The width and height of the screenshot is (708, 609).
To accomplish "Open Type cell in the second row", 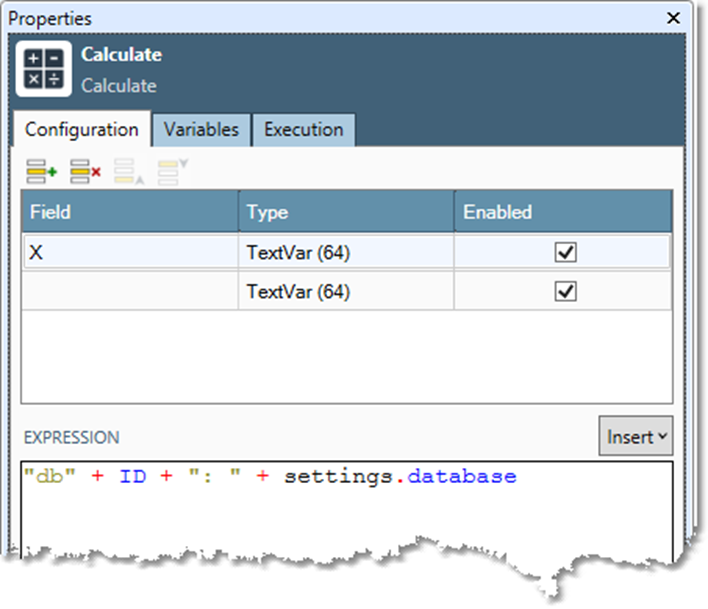I will (x=345, y=291).
